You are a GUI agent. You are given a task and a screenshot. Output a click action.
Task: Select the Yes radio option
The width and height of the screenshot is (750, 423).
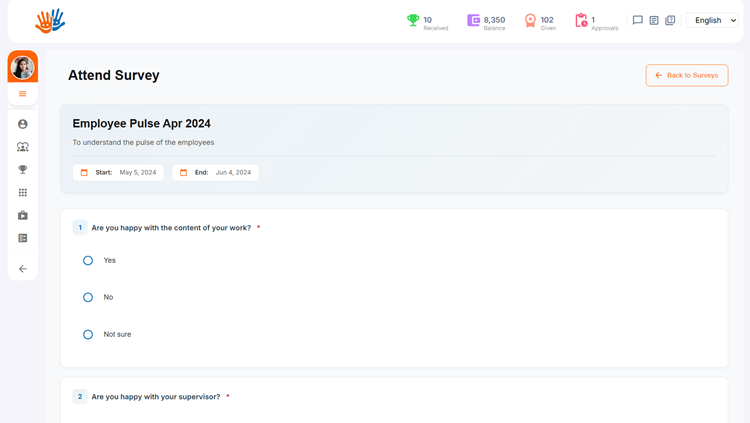(x=88, y=260)
